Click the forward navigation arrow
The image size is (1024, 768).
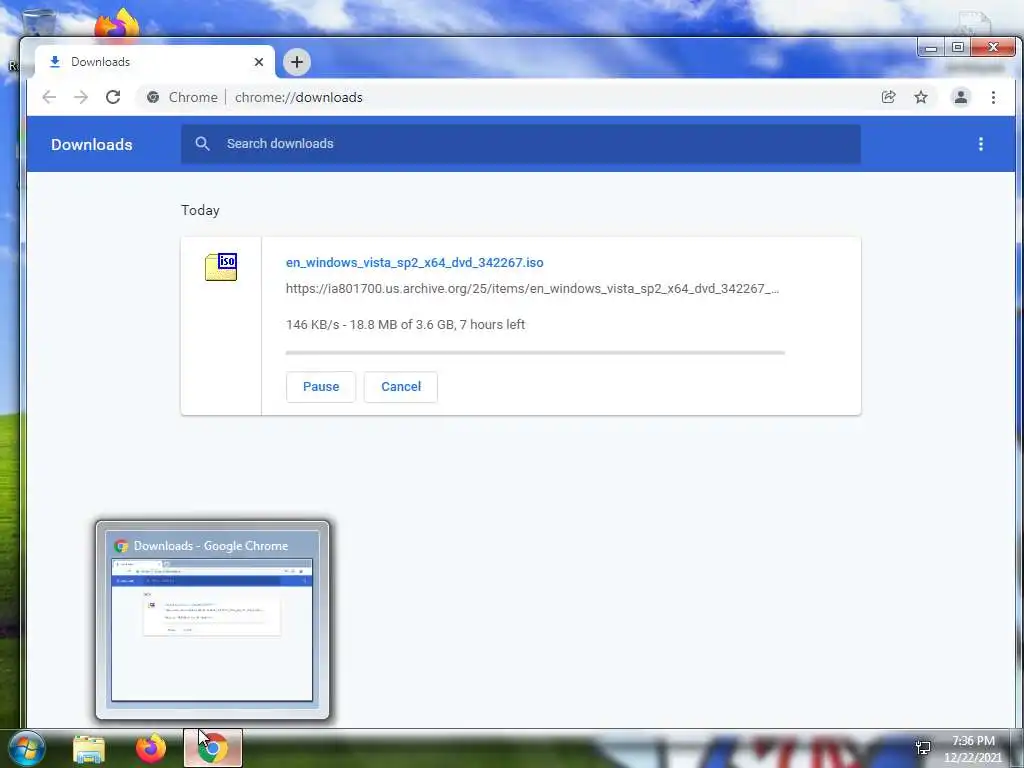(x=80, y=97)
